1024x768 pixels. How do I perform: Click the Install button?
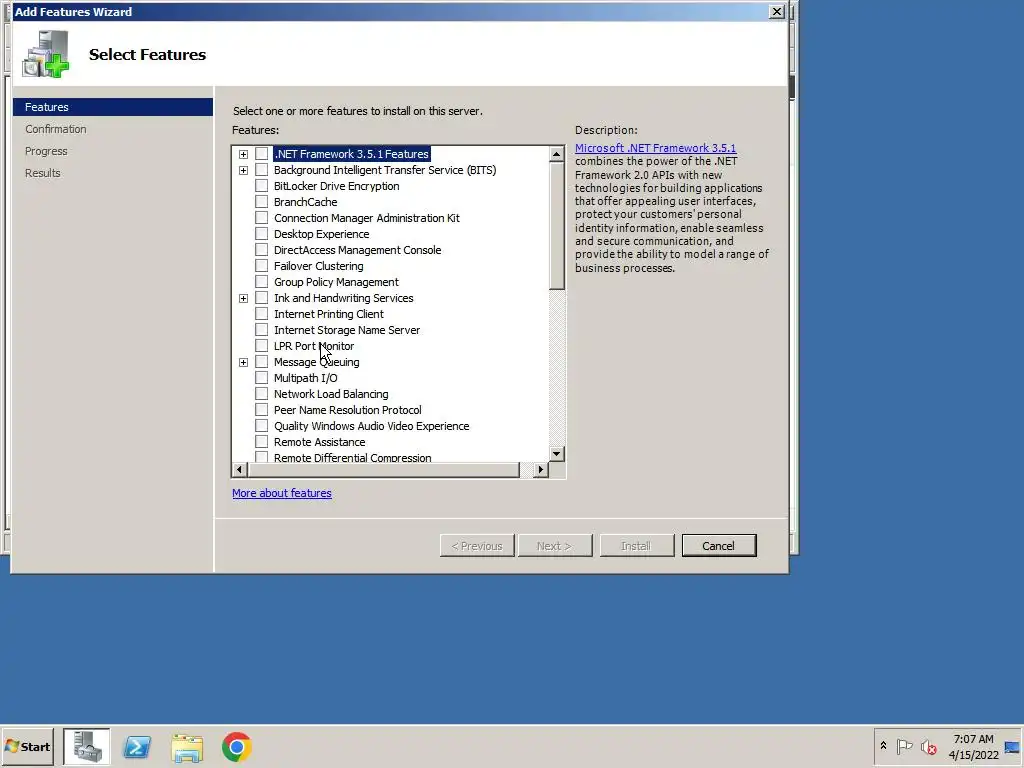pos(636,545)
